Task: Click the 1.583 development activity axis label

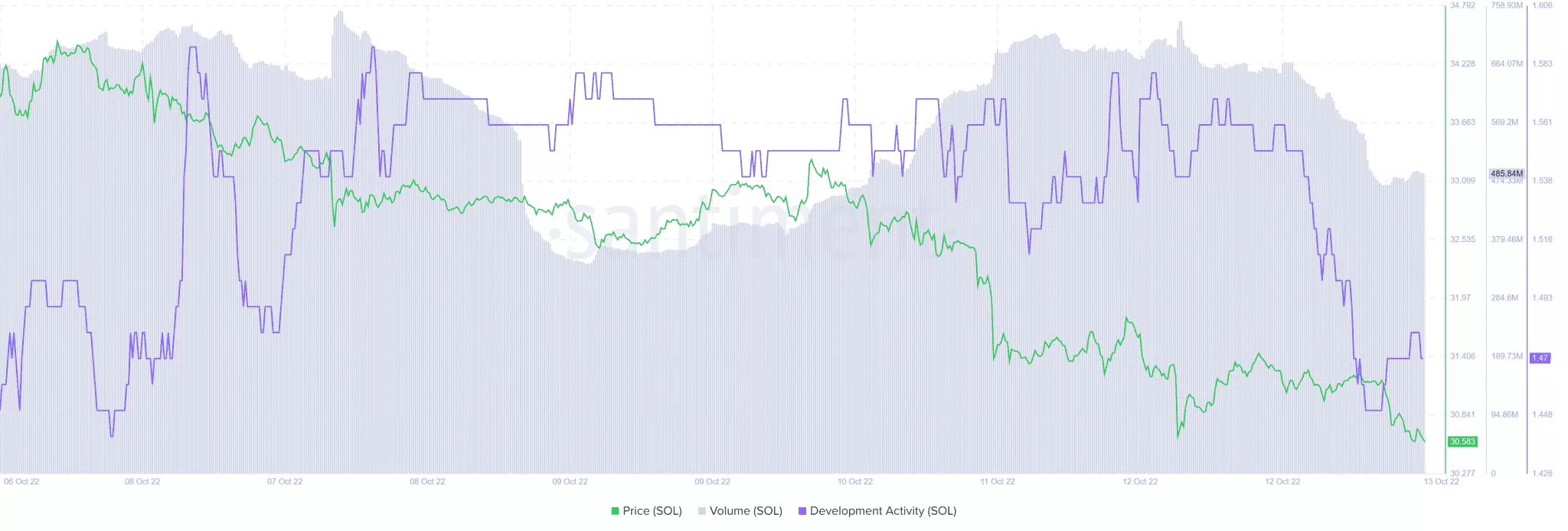Action: point(1542,64)
